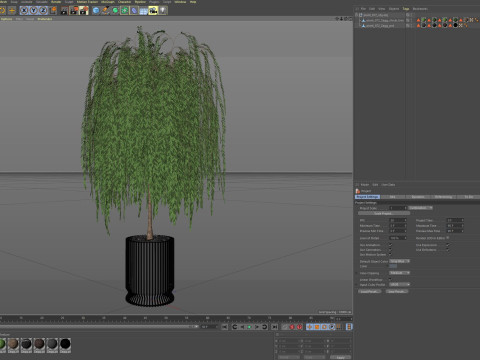
Task: Toggle the Rotation keyframe icon in timeline
Action: tap(324, 327)
